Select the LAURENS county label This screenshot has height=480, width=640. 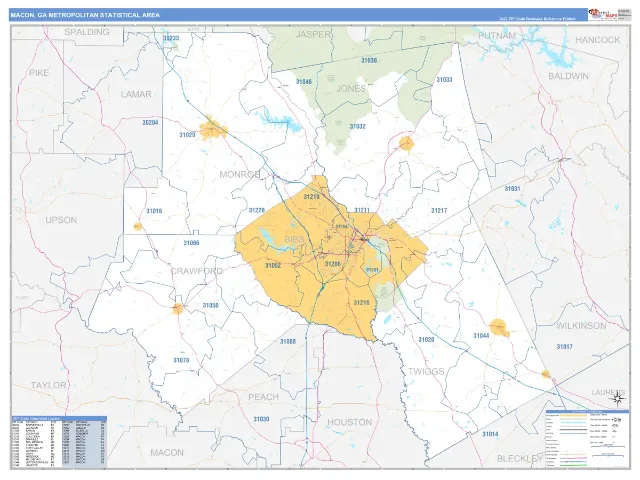[608, 392]
